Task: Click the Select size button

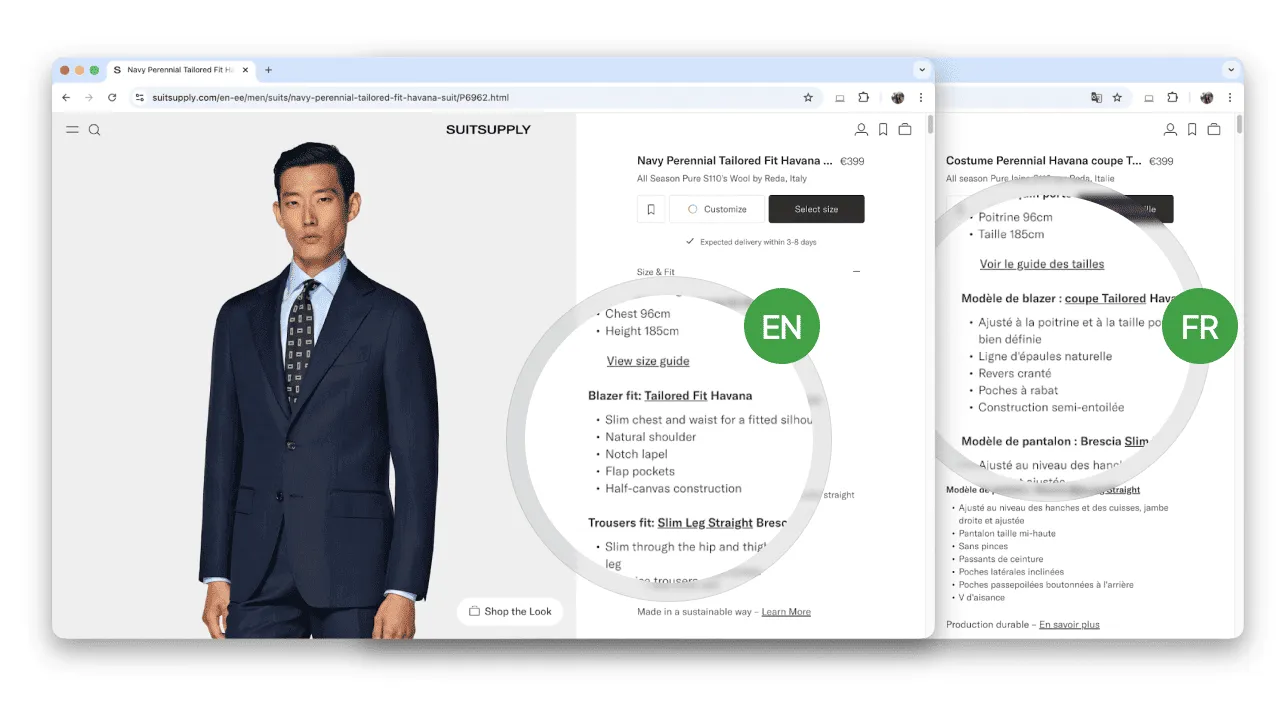Action: click(x=815, y=208)
